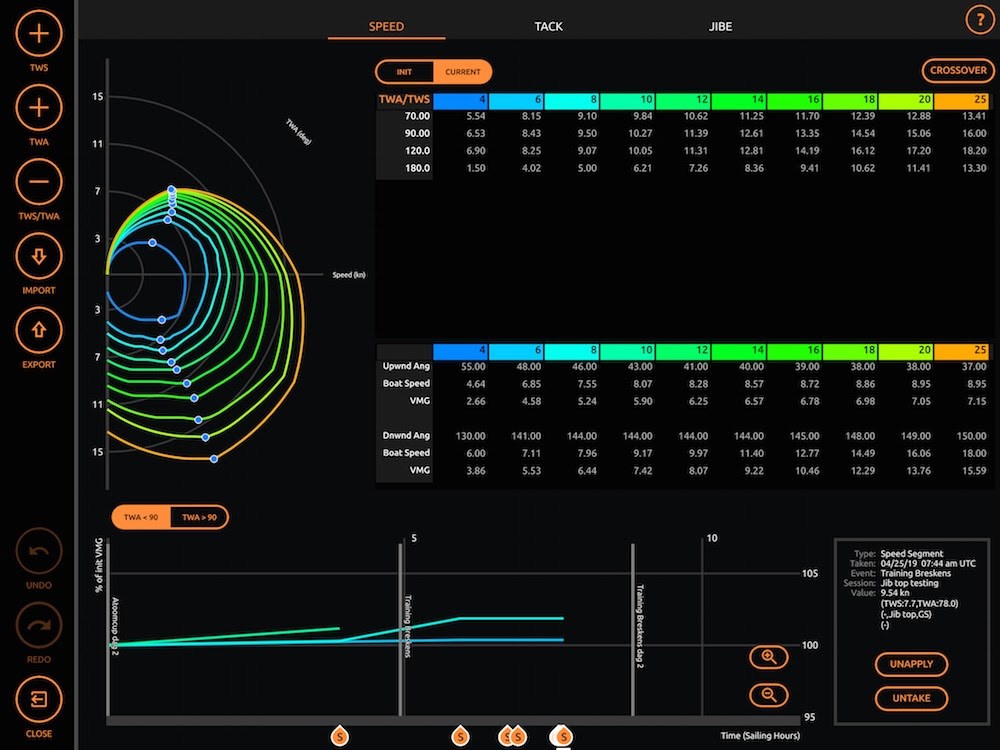Select CURRENT polar toggle

(x=462, y=72)
